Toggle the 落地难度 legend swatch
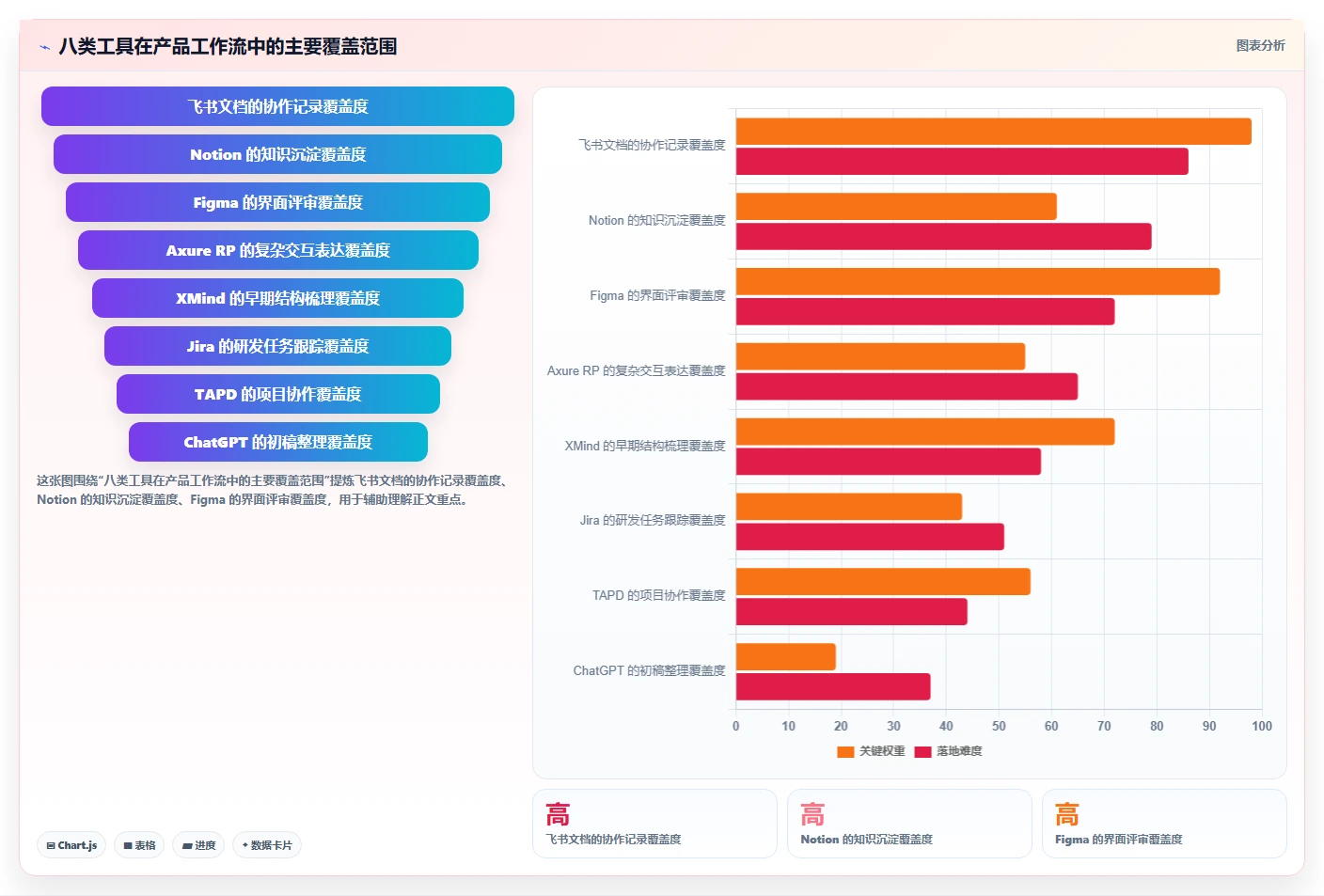This screenshot has width=1324, height=896. tap(922, 751)
